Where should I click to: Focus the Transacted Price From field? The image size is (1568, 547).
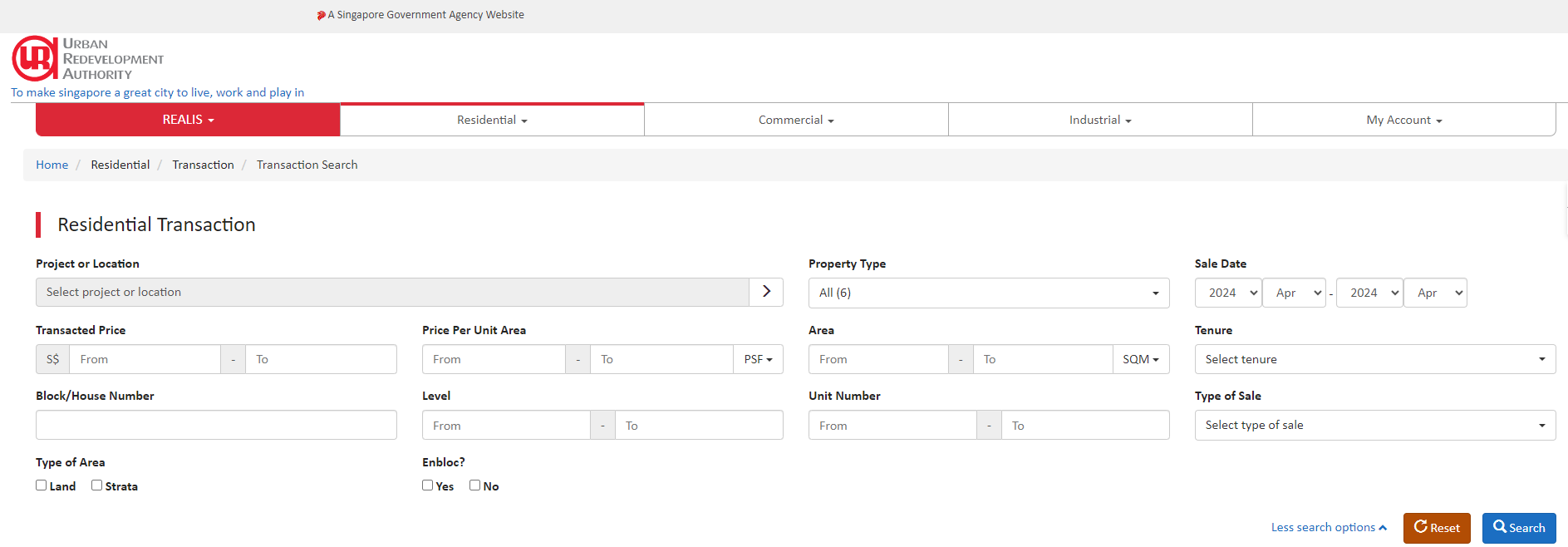[145, 359]
